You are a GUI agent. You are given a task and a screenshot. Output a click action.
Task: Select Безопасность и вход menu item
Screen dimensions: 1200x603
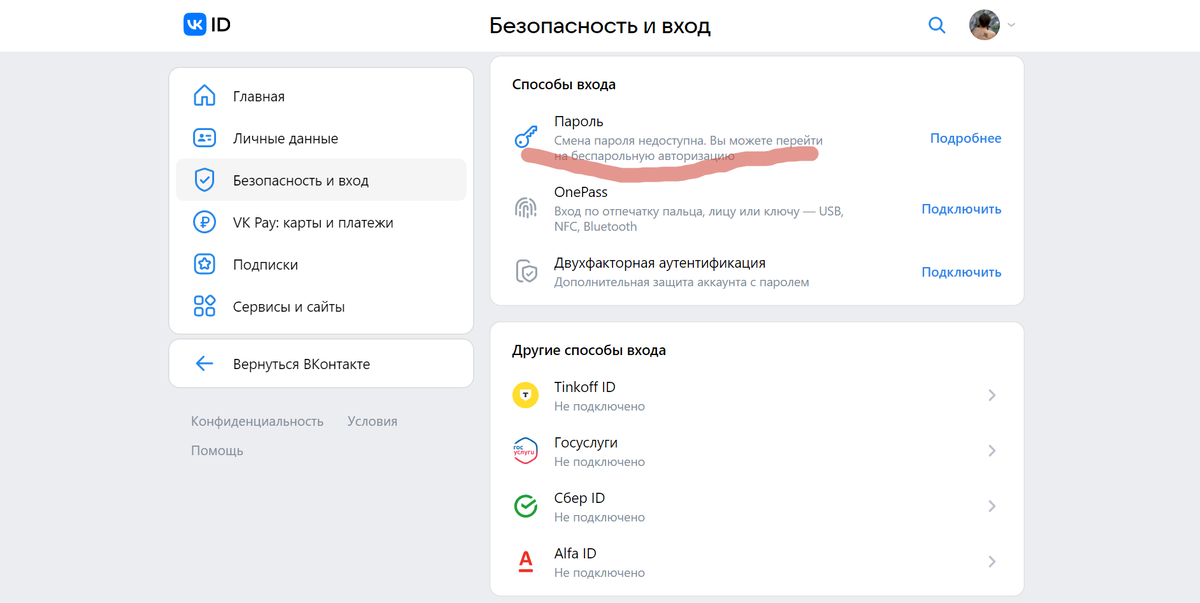click(321, 180)
